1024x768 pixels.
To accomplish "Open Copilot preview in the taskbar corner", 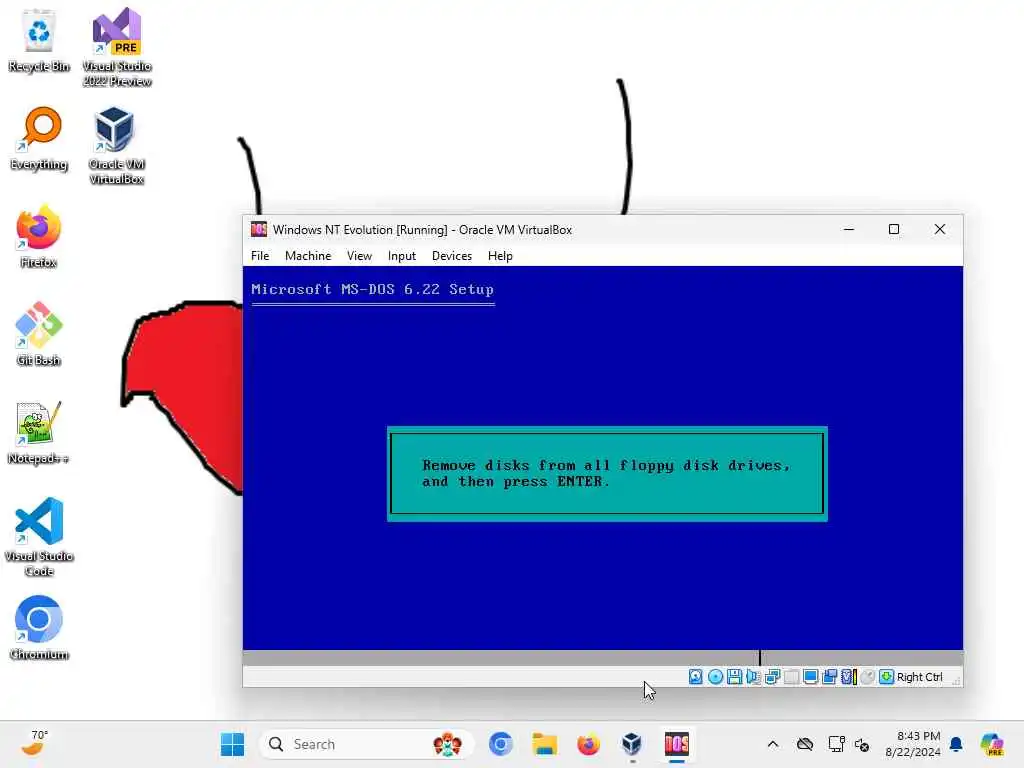I will click(992, 744).
